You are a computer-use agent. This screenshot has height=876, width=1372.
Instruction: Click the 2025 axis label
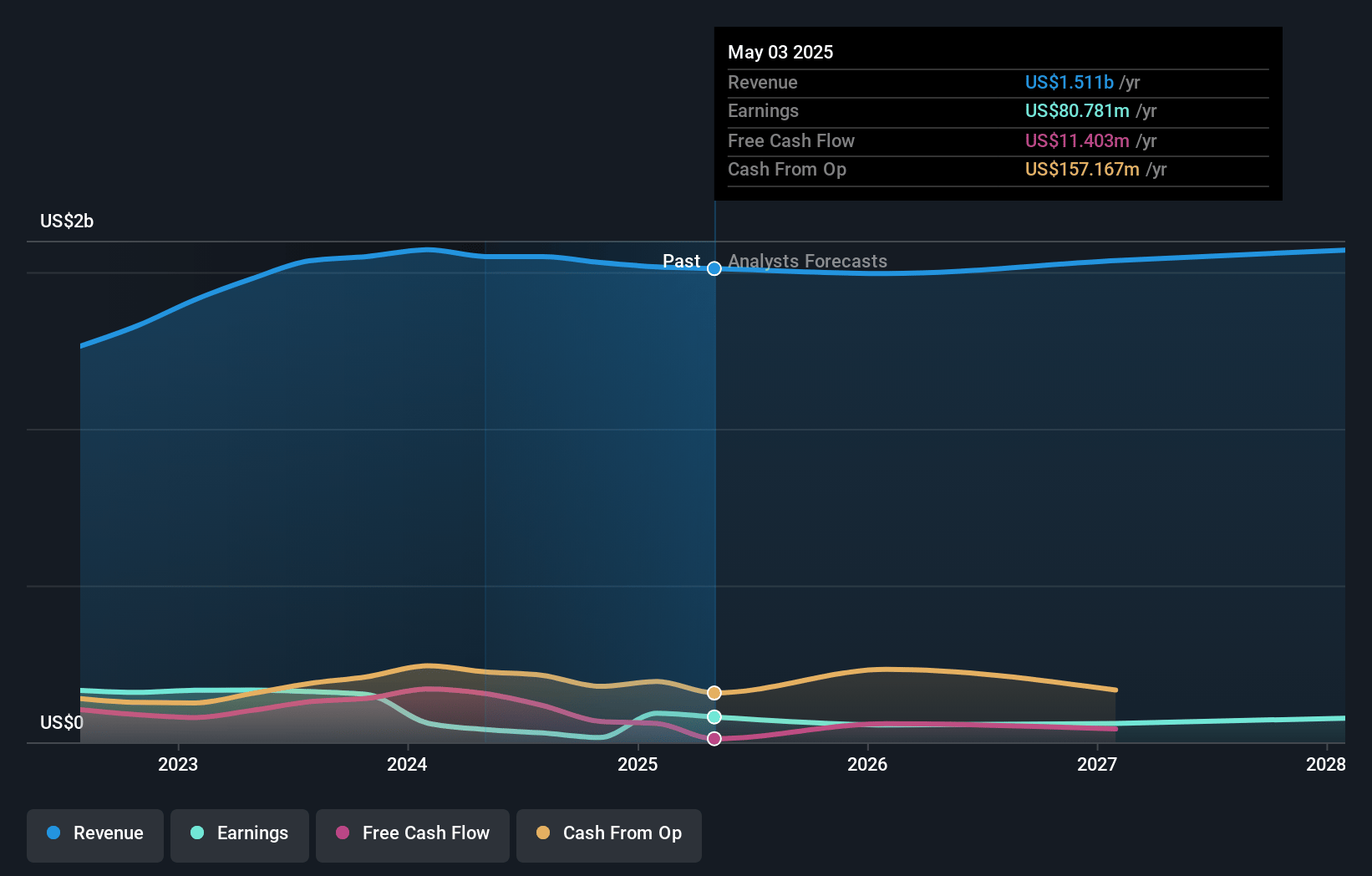(638, 764)
